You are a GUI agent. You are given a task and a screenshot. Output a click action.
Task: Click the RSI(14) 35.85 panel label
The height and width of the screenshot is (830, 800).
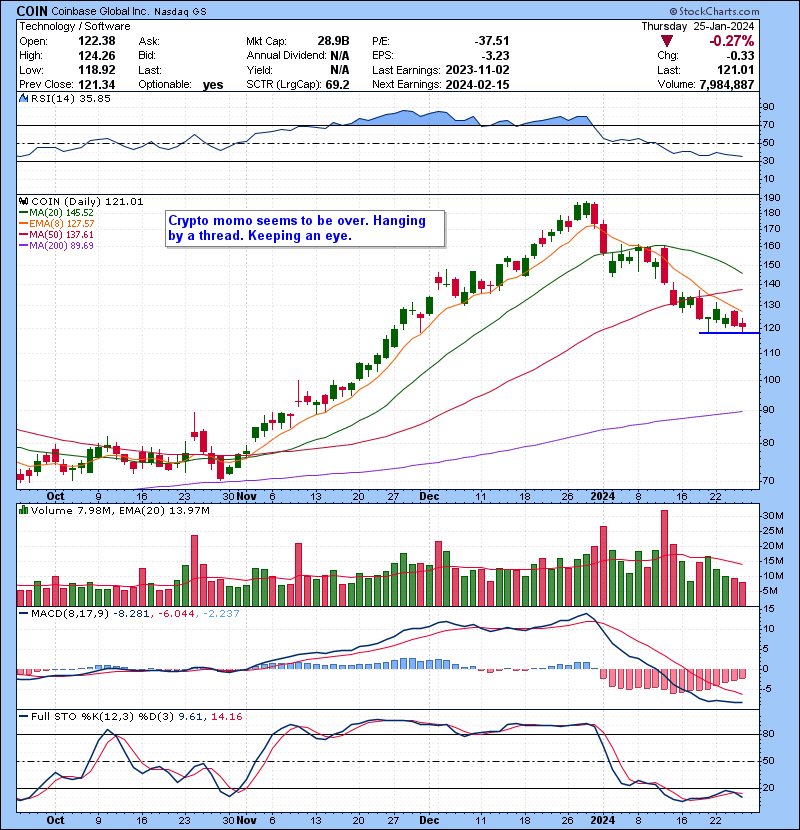tap(71, 98)
